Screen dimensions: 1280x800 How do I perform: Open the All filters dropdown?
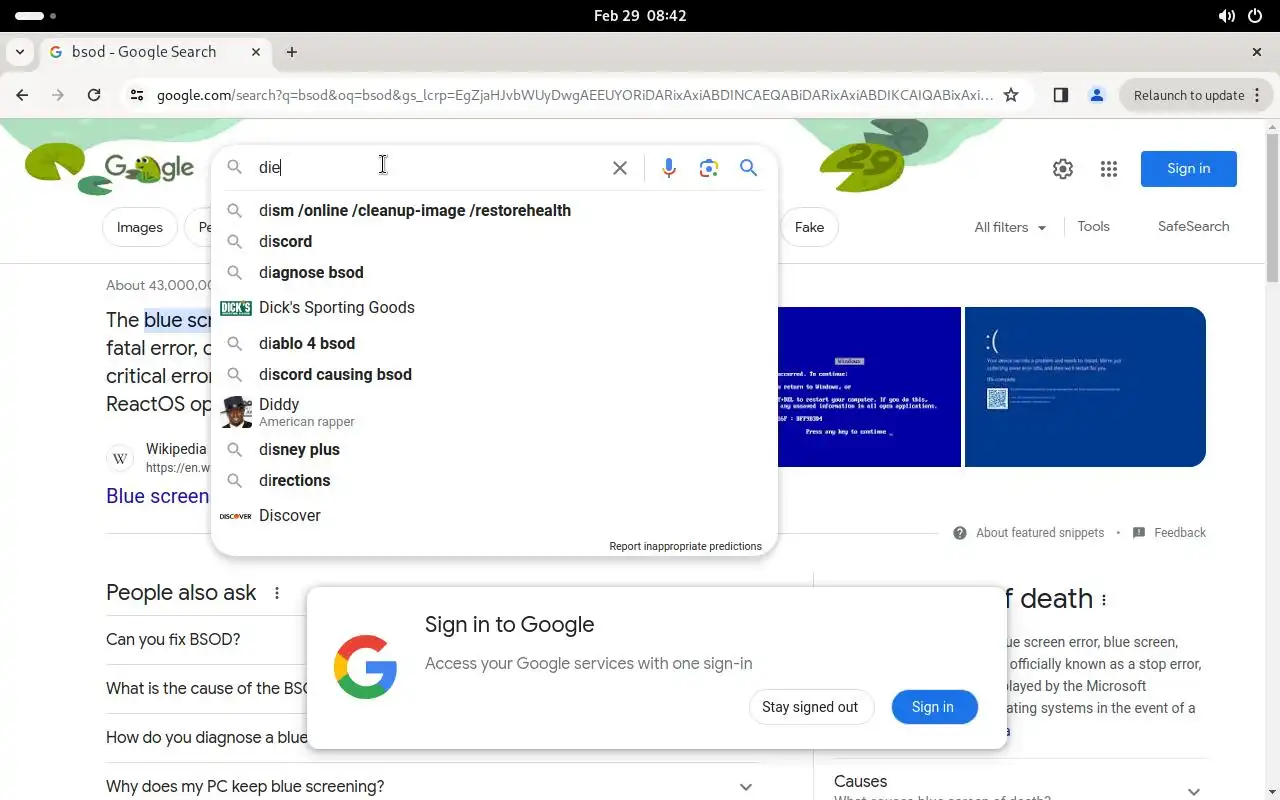click(x=1010, y=227)
